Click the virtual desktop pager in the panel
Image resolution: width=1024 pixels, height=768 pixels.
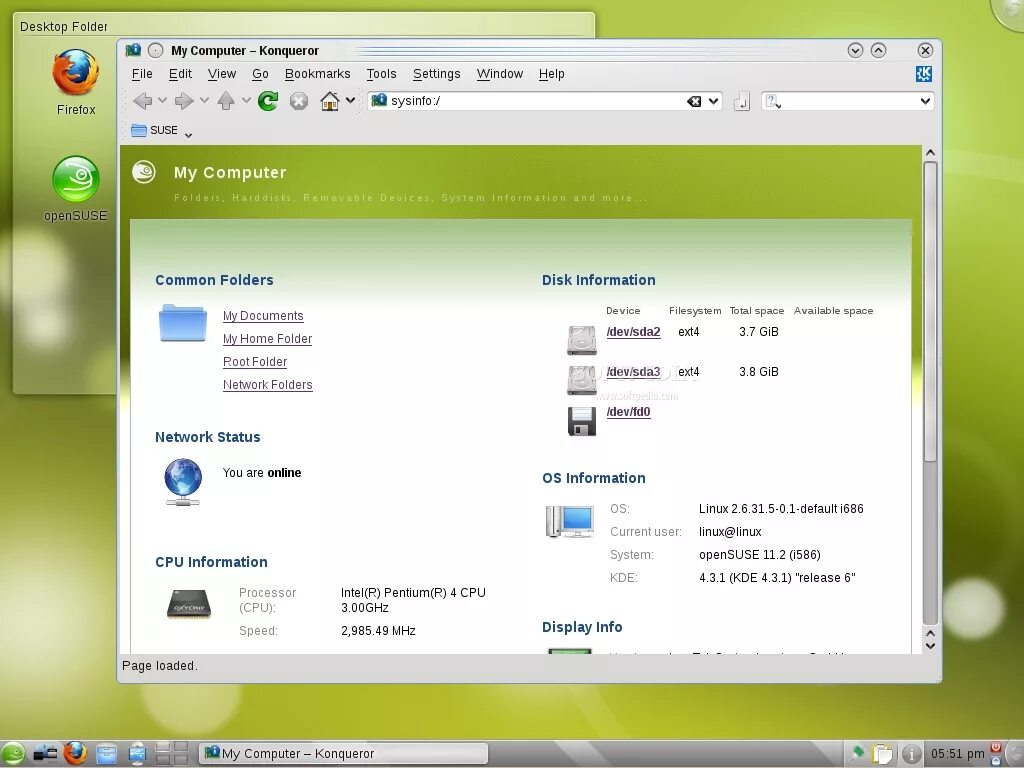(172, 754)
